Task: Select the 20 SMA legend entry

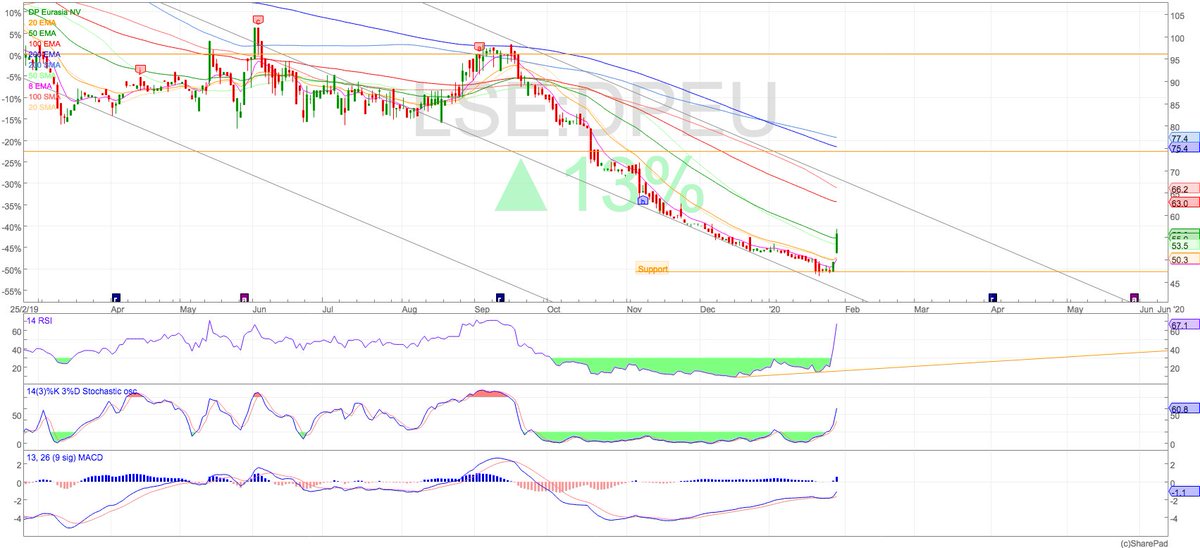Action: tap(41, 109)
